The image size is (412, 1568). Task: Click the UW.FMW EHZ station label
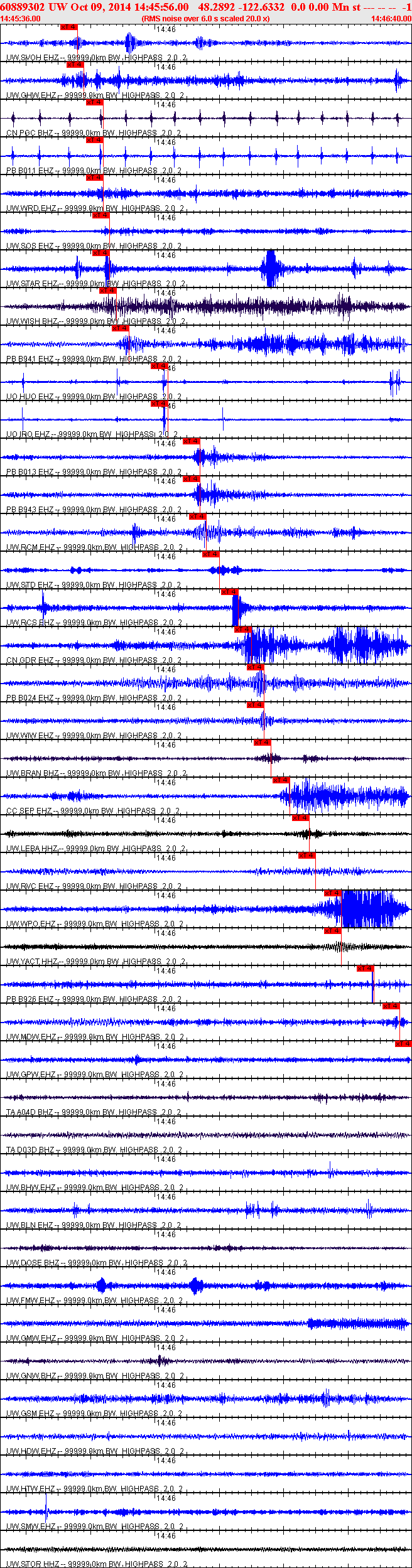31,1301
